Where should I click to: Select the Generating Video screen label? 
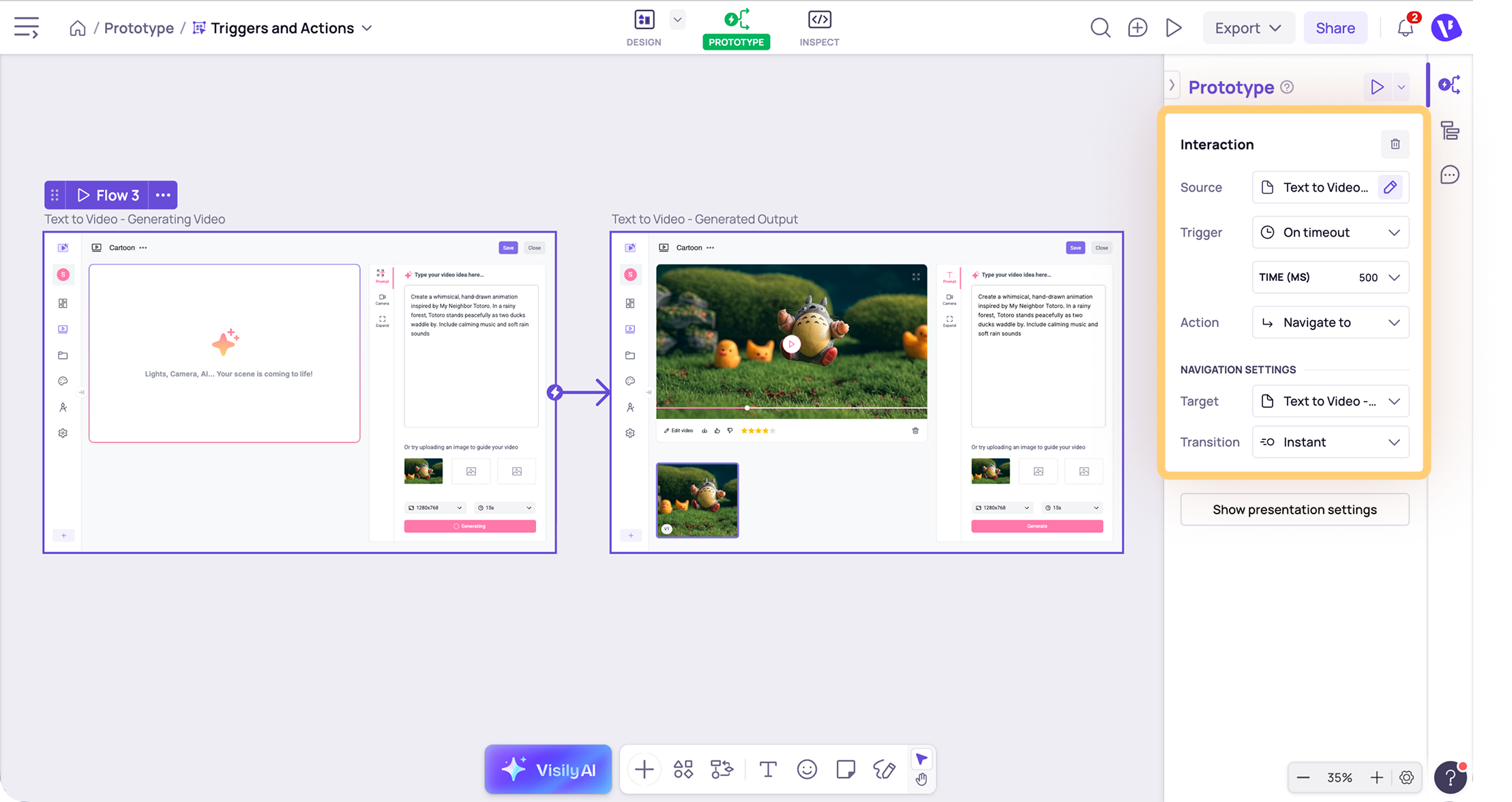point(134,219)
